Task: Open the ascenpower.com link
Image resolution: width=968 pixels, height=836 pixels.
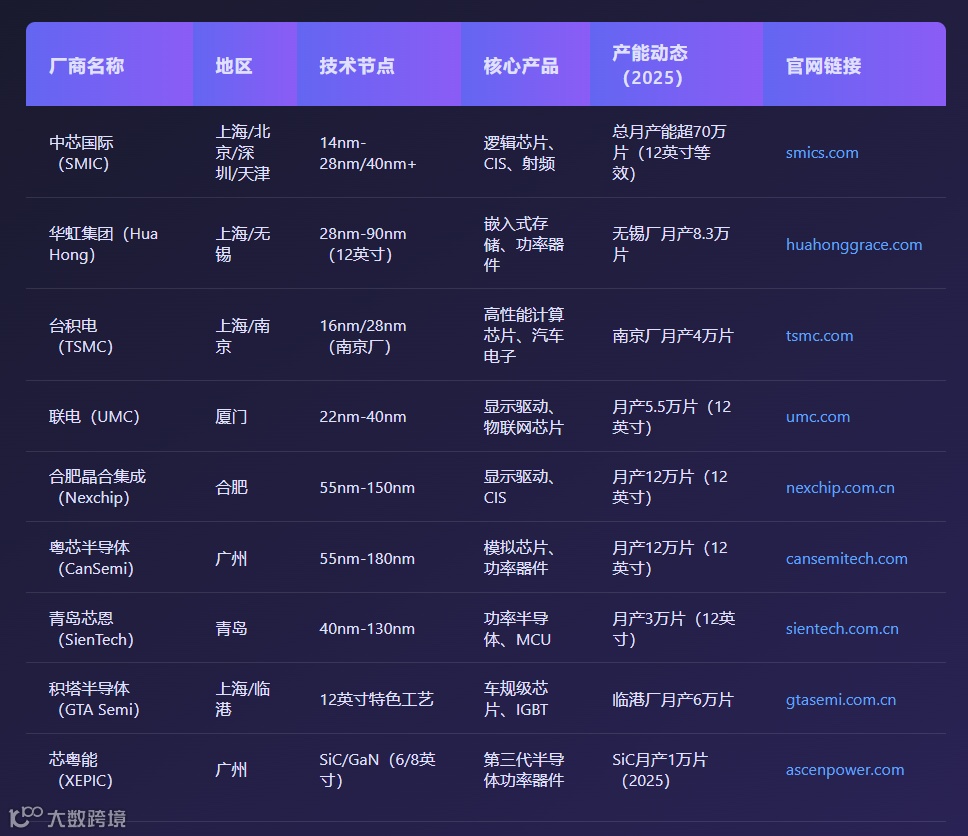Action: click(x=845, y=770)
